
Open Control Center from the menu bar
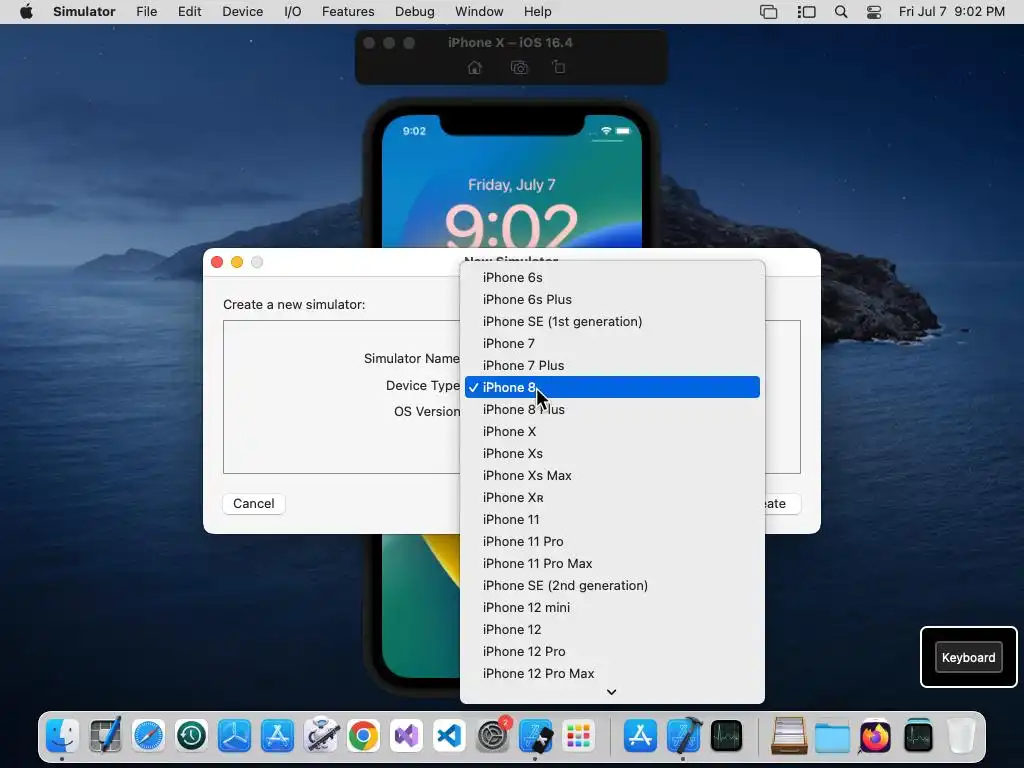tap(874, 12)
